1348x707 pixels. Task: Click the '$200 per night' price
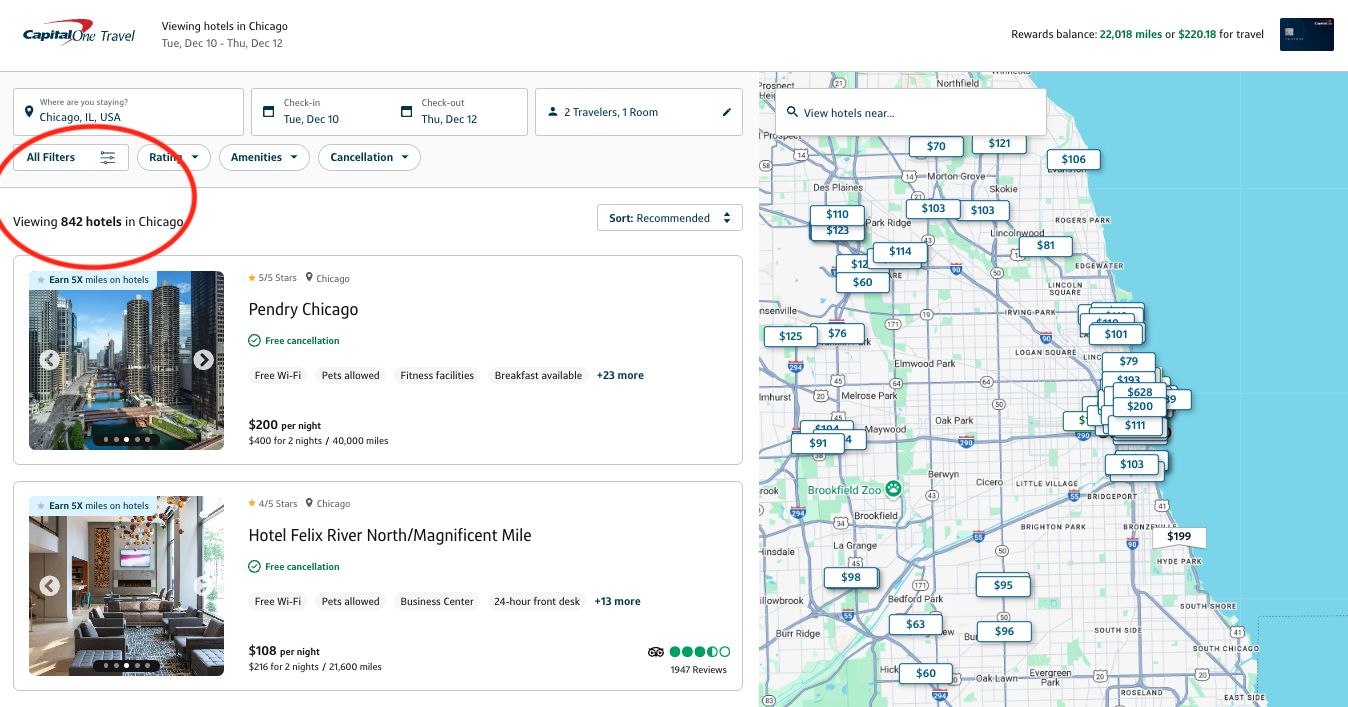tap(284, 425)
